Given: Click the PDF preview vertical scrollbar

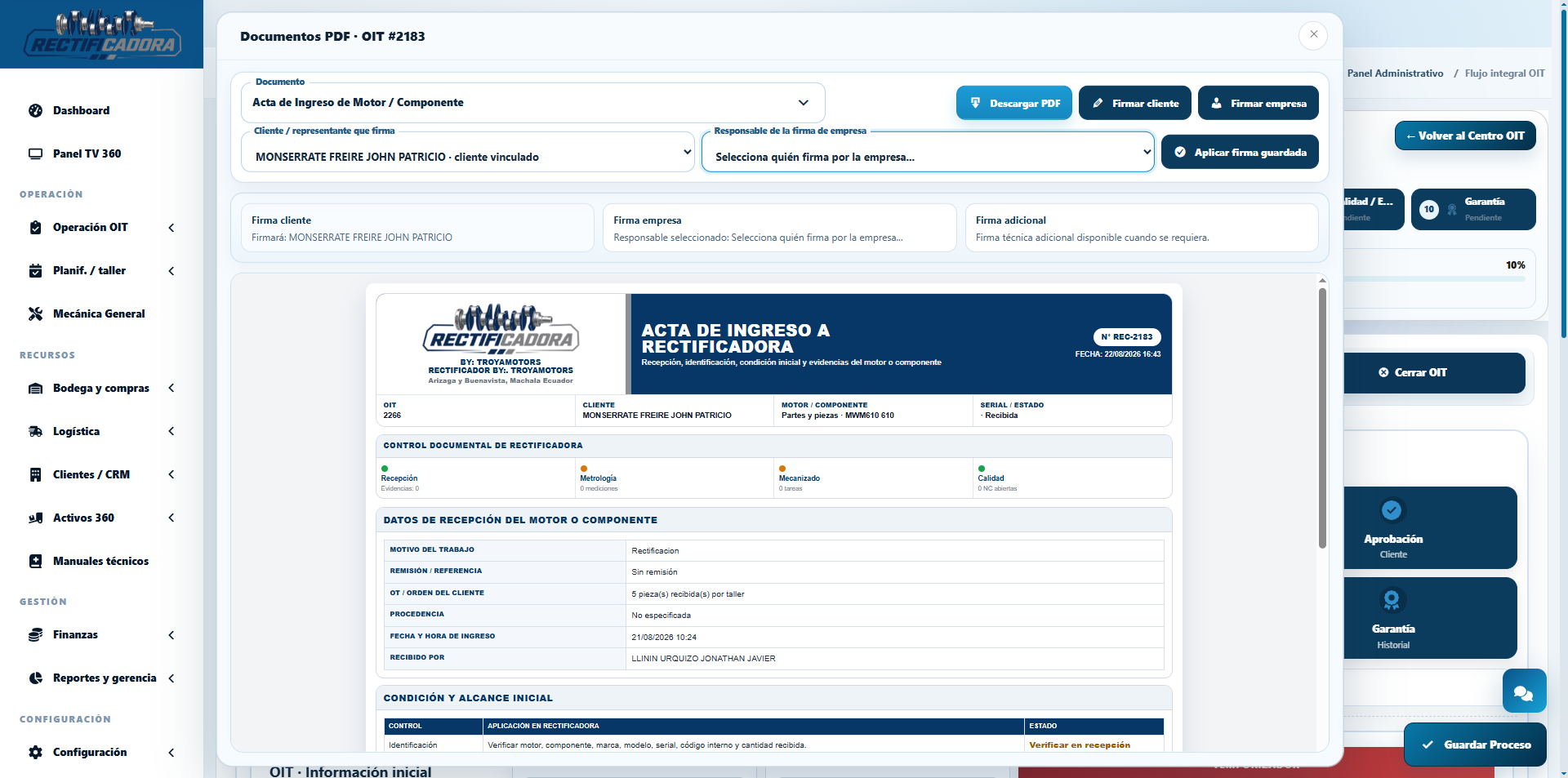Looking at the screenshot, I should pyautogui.click(x=1322, y=416).
